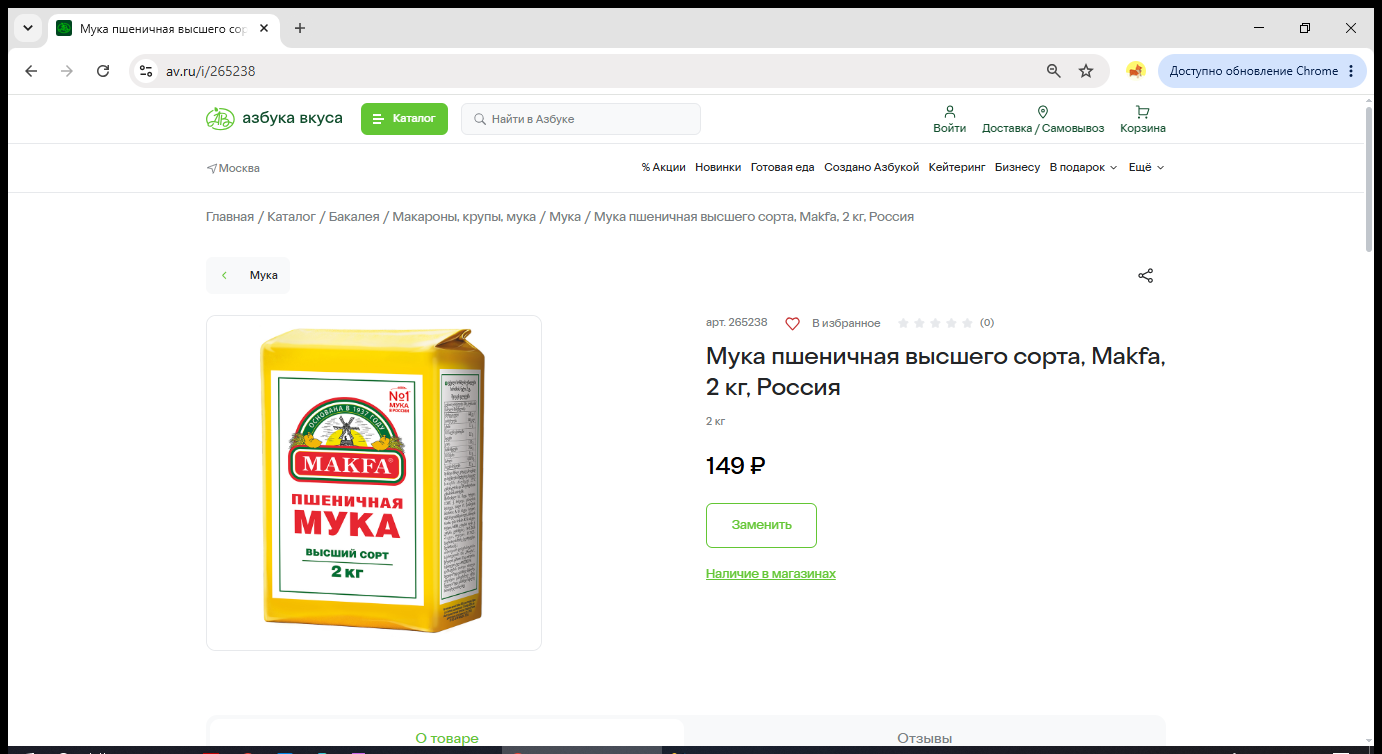Change the Москва city selection
Viewport: 1382px width, 754px height.
coord(233,168)
